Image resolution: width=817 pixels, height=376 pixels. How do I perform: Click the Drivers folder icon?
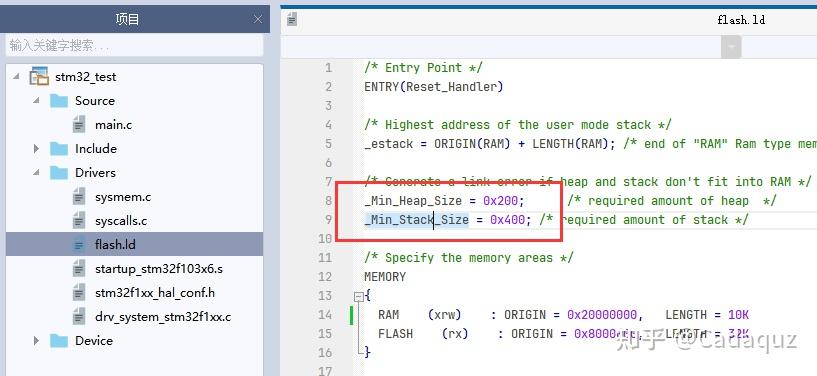point(59,172)
